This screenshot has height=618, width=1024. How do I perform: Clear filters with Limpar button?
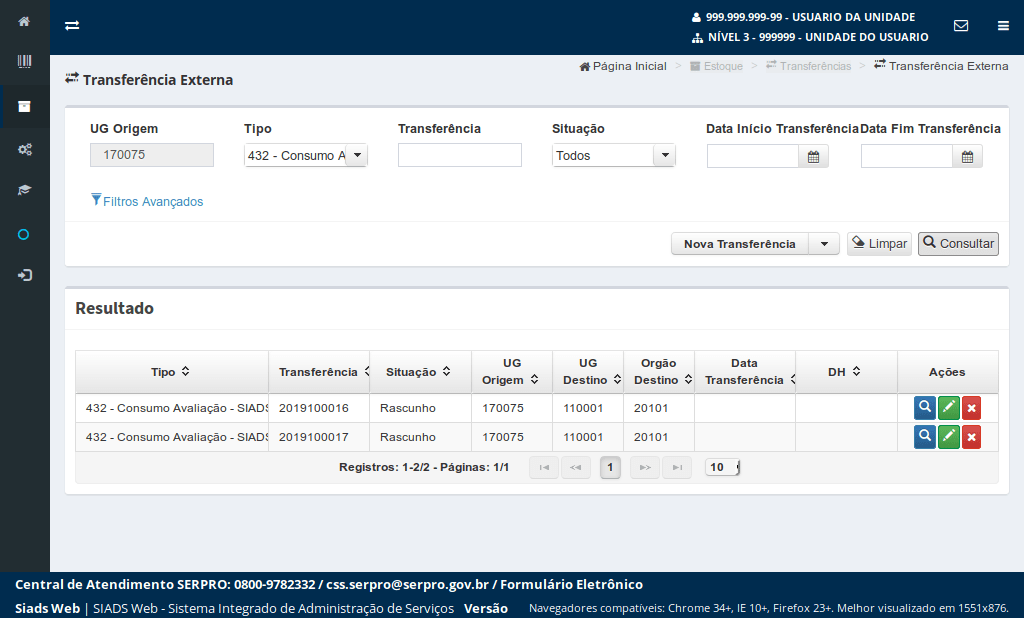click(x=879, y=244)
